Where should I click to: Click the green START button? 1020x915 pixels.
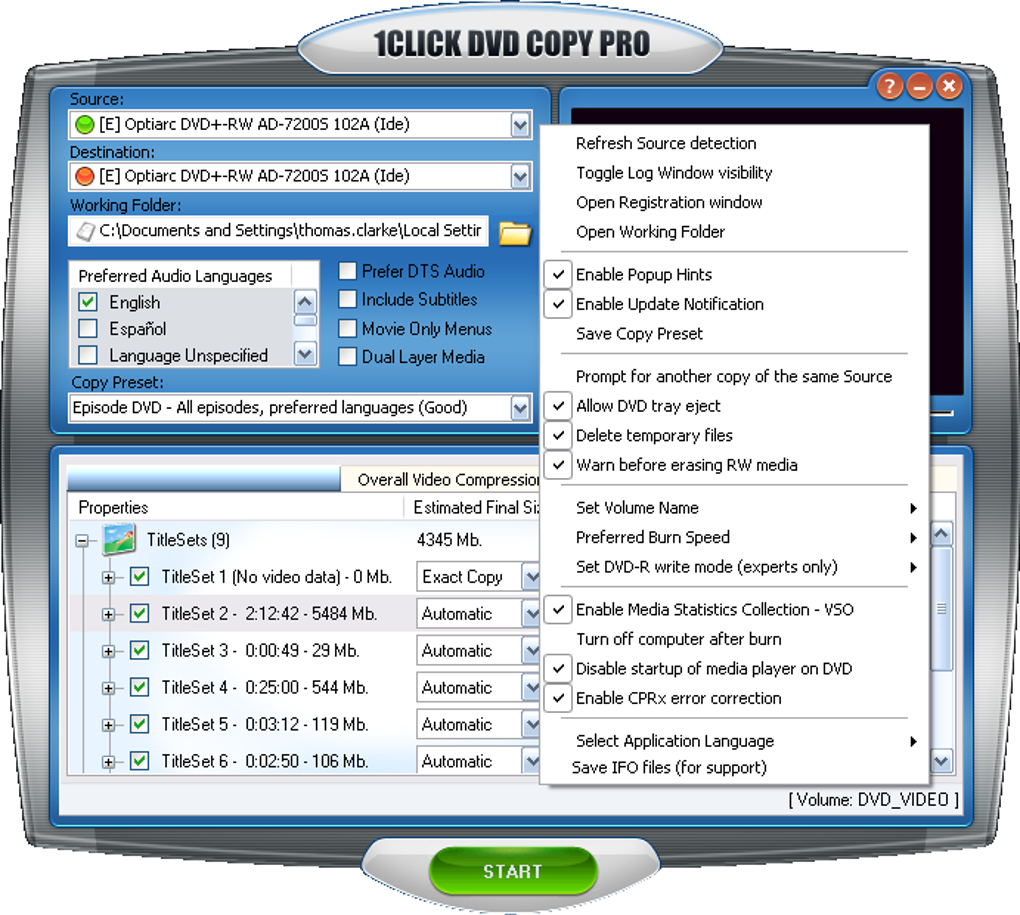513,871
